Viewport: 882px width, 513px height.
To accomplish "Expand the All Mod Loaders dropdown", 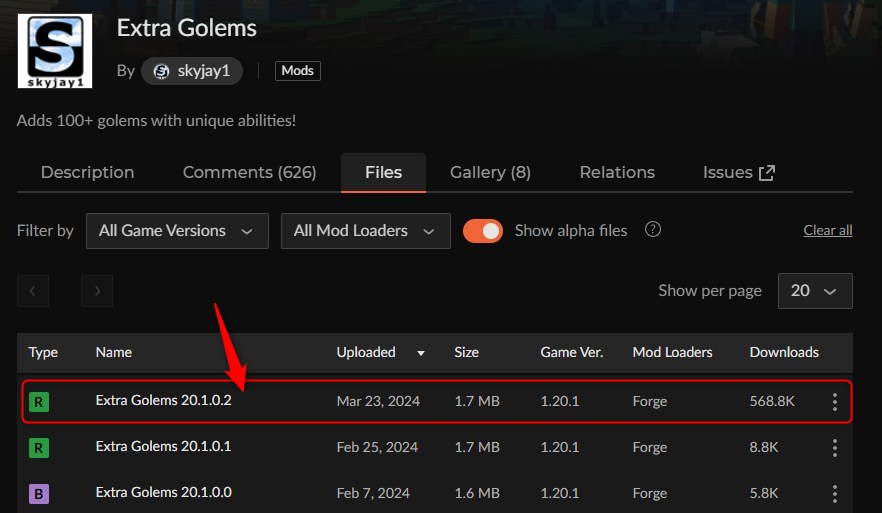I will pyautogui.click(x=366, y=231).
